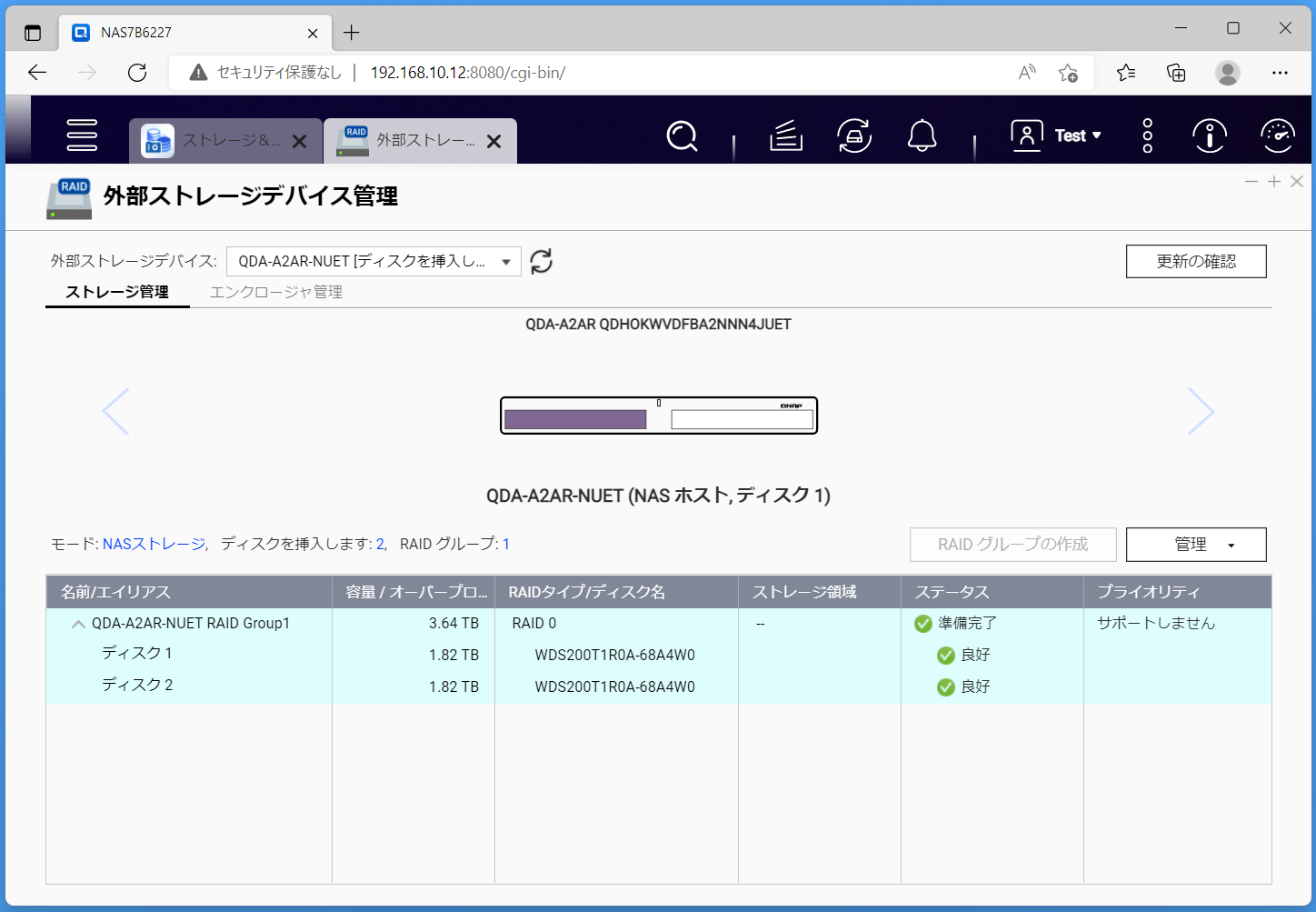Image resolution: width=1316 pixels, height=912 pixels.
Task: Click the 3.64 TB capacity cell
Action: click(454, 623)
